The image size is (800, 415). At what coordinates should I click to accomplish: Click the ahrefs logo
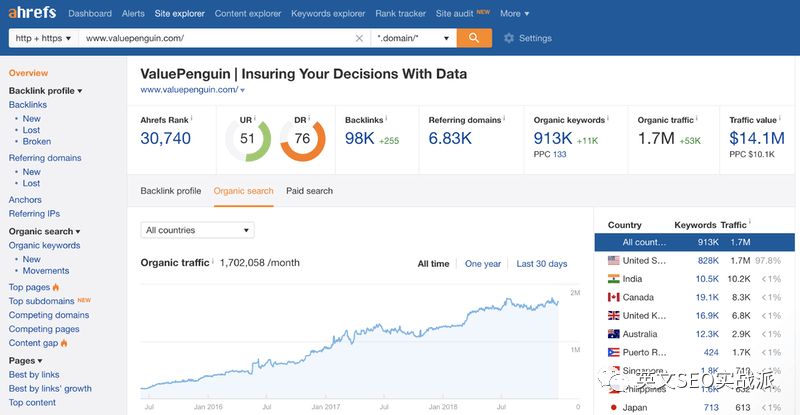[x=32, y=12]
